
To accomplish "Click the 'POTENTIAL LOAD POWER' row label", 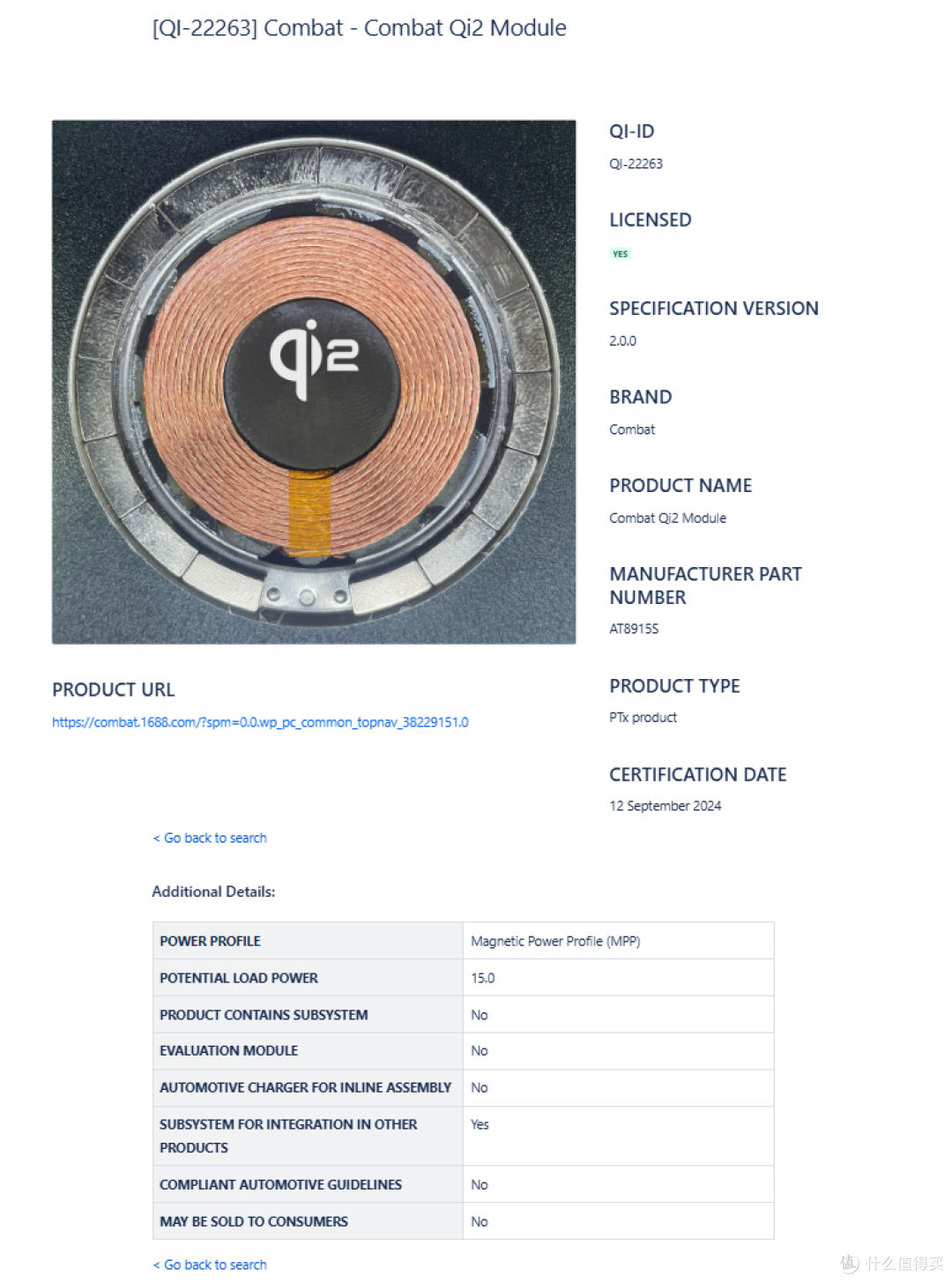I will (238, 978).
